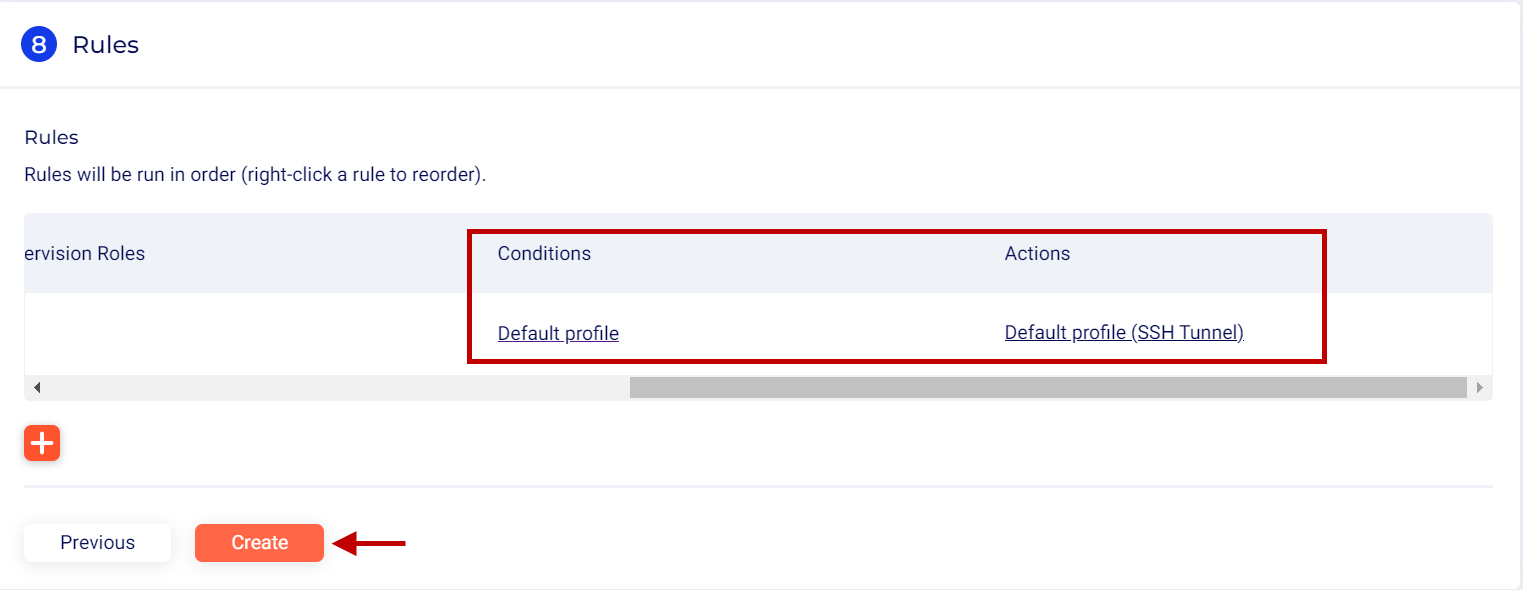Click the Rules step title beside the badge
Image resolution: width=1523 pixels, height=590 pixels.
(106, 45)
